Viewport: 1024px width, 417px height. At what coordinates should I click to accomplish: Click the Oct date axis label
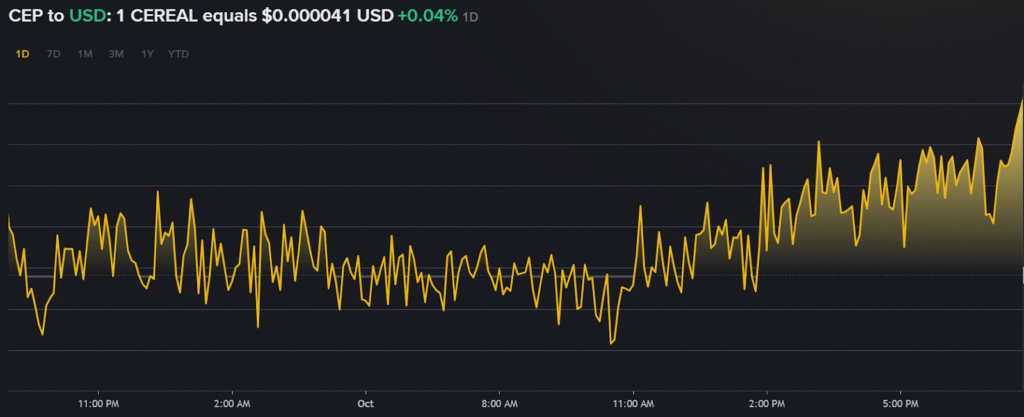tap(365, 404)
